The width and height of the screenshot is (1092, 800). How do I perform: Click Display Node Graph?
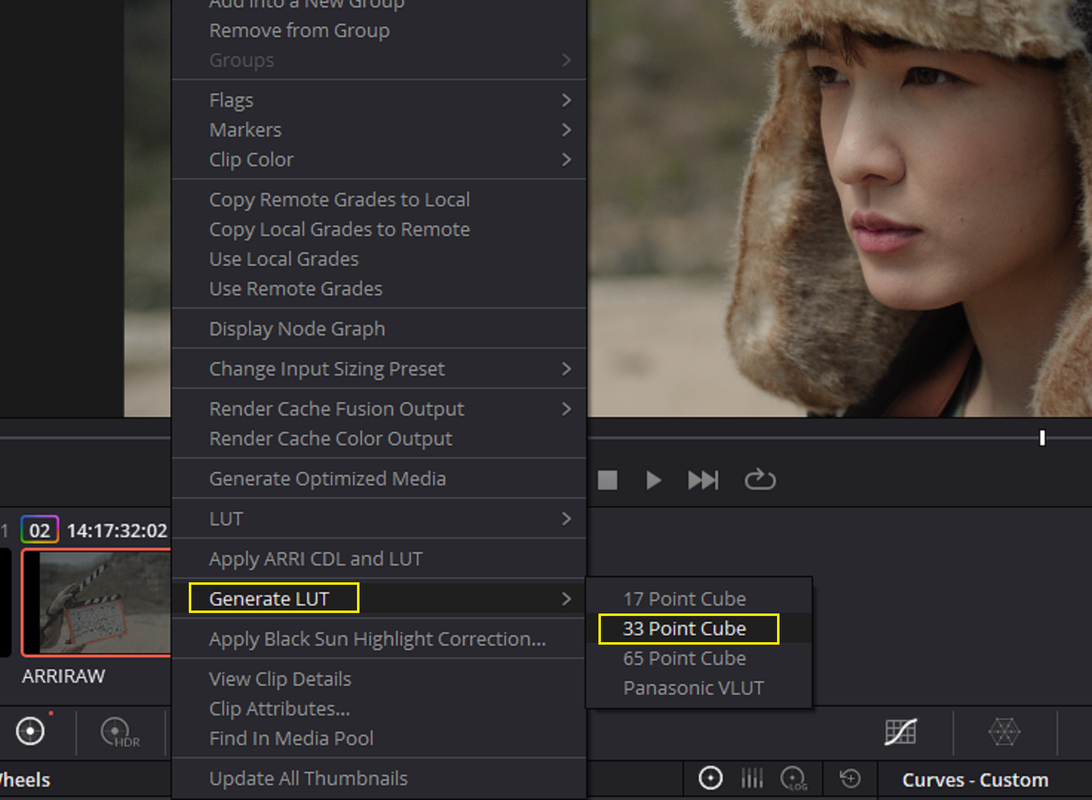[x=379, y=329]
